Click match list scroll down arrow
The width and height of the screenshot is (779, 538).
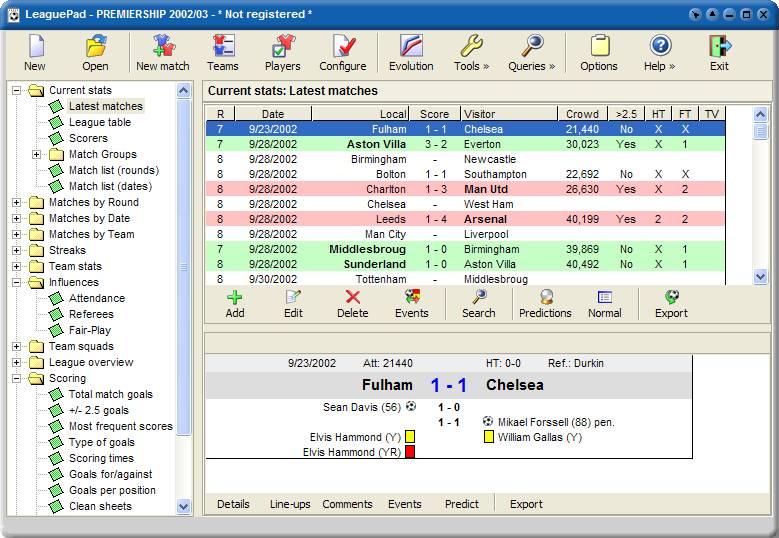pyautogui.click(x=760, y=277)
